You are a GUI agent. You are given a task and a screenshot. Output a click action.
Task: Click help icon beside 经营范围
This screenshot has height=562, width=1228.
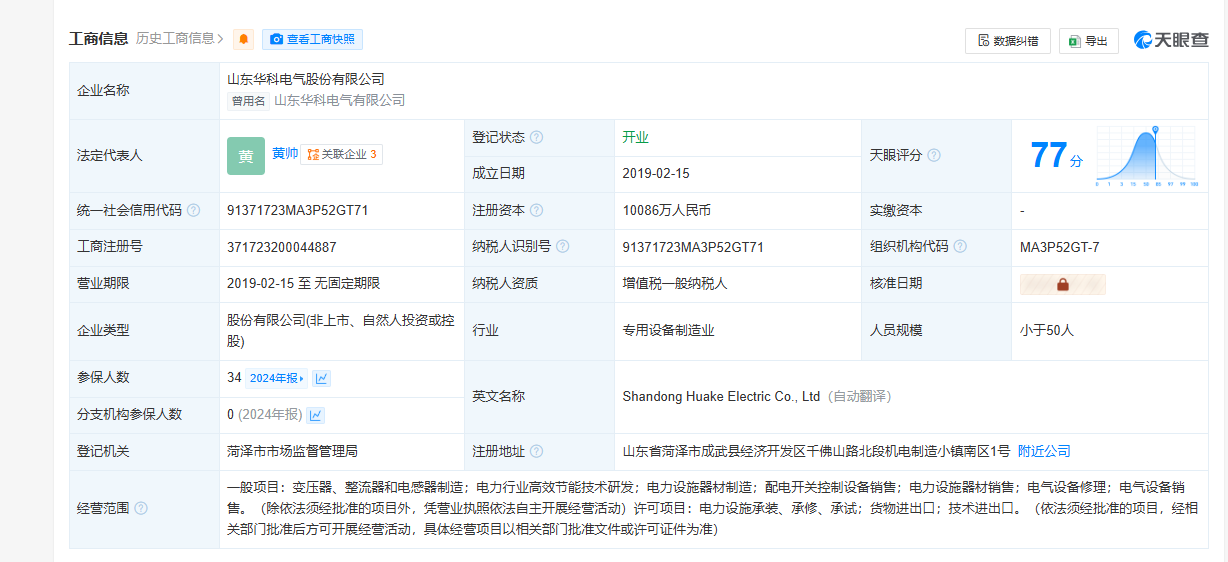point(141,509)
